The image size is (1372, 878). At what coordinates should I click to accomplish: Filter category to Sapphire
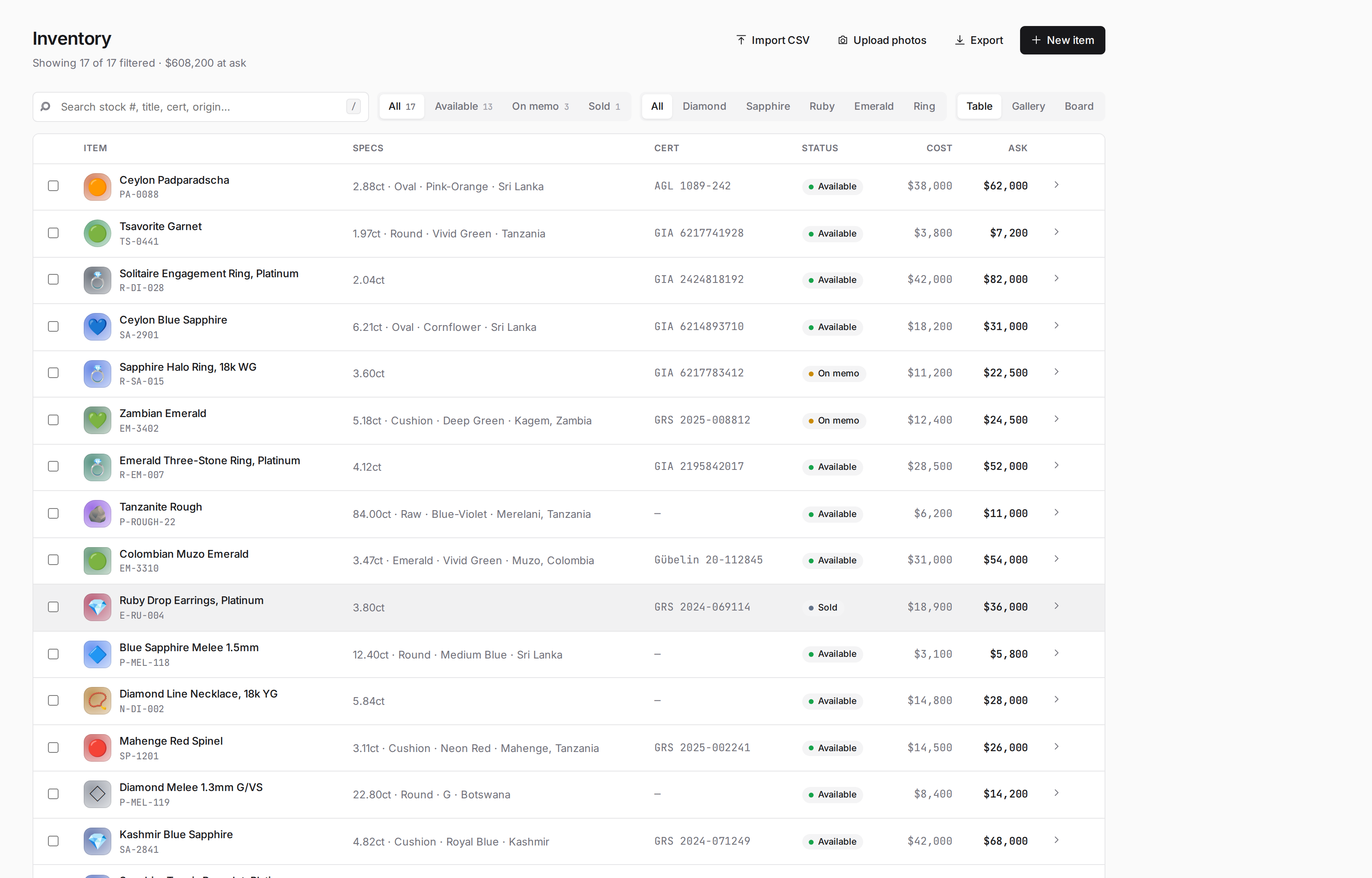(768, 106)
